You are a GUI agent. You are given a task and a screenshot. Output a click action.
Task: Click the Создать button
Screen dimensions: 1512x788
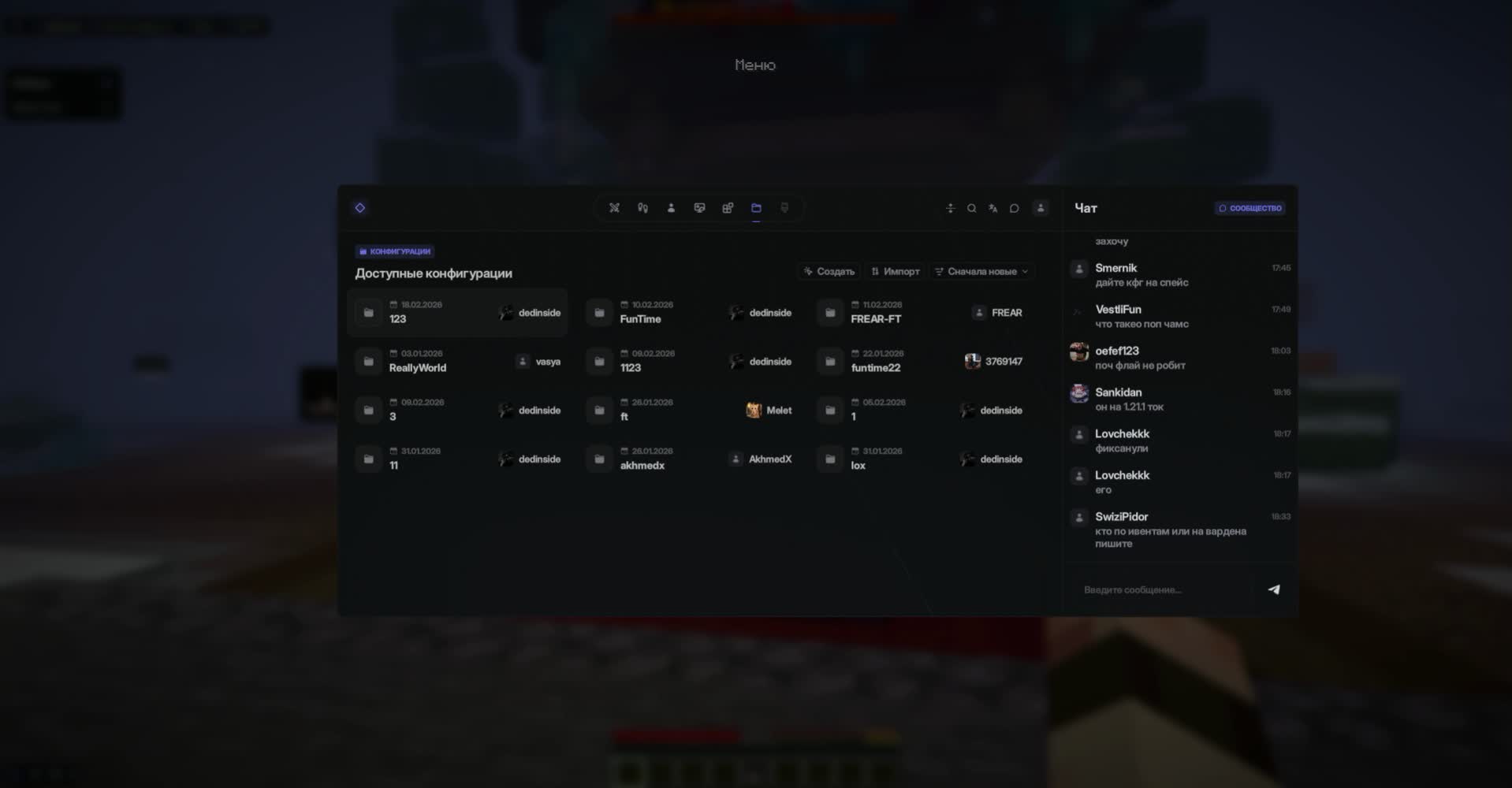coord(829,271)
